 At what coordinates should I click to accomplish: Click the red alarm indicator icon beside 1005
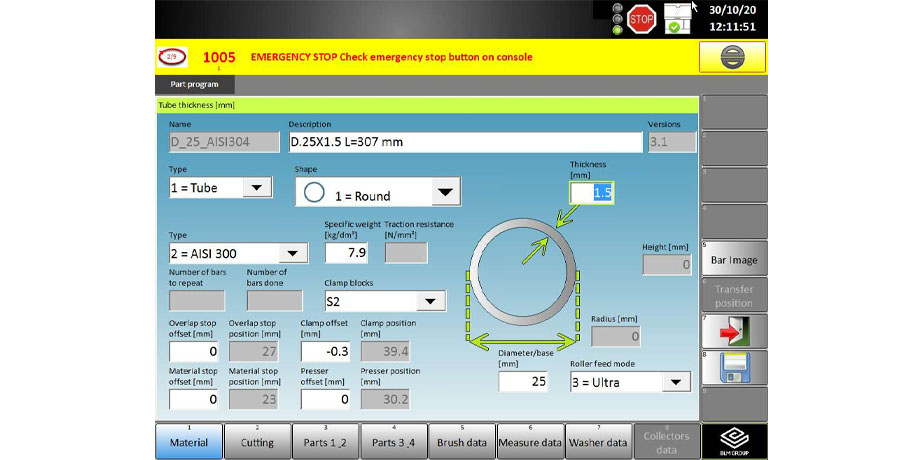(172, 57)
